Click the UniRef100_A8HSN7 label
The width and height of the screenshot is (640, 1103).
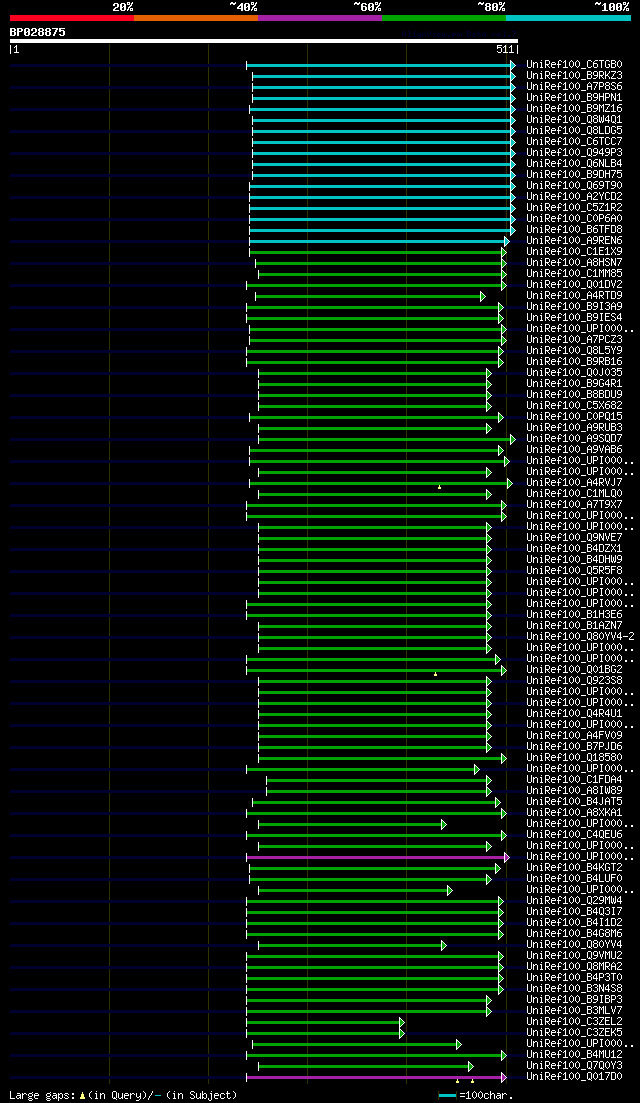coord(574,262)
